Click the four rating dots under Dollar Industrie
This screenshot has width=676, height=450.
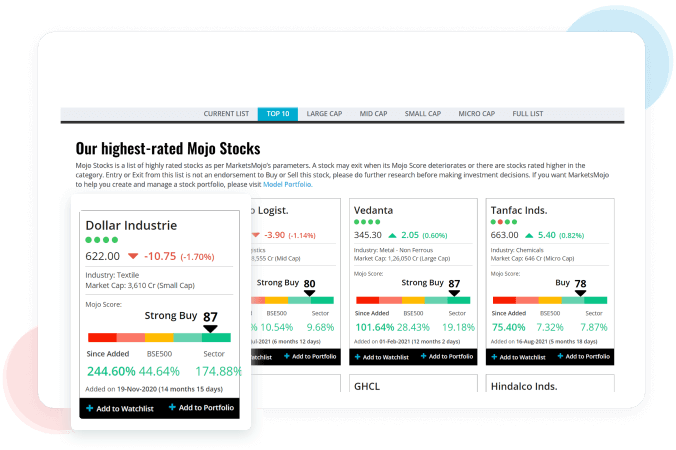tap(101, 240)
